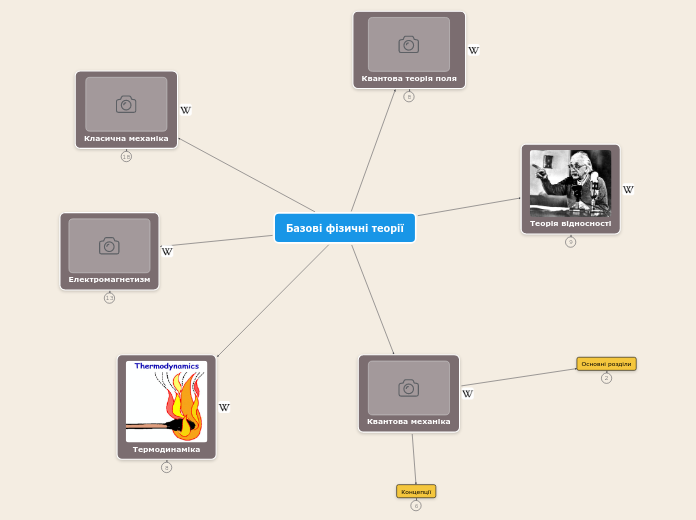Expand child count under Теорія відносності
Image resolution: width=696 pixels, height=520 pixels.
tap(570, 242)
